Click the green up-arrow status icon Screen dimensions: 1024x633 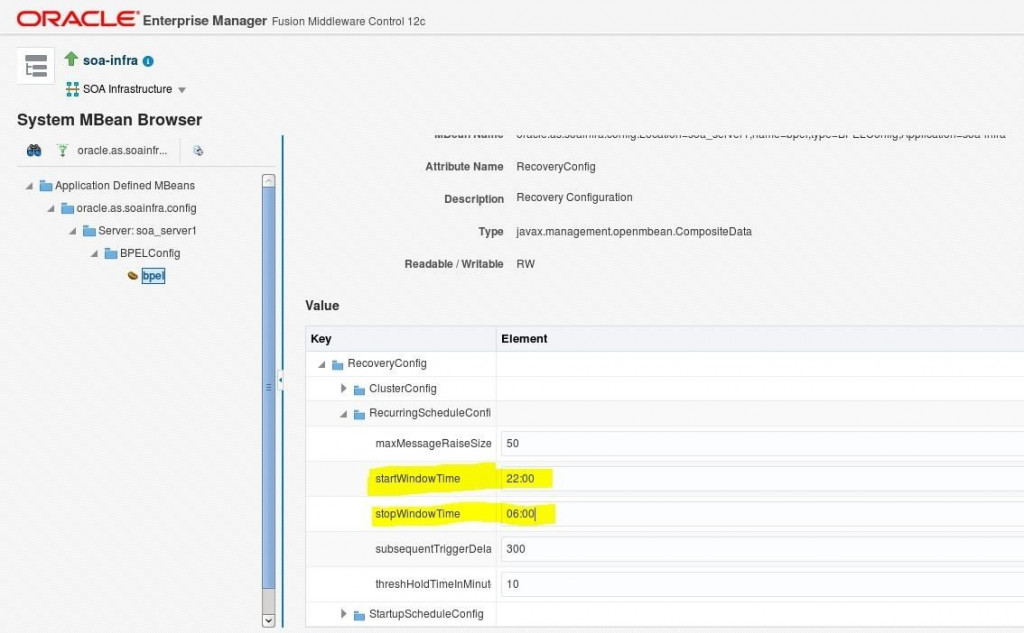tap(71, 59)
